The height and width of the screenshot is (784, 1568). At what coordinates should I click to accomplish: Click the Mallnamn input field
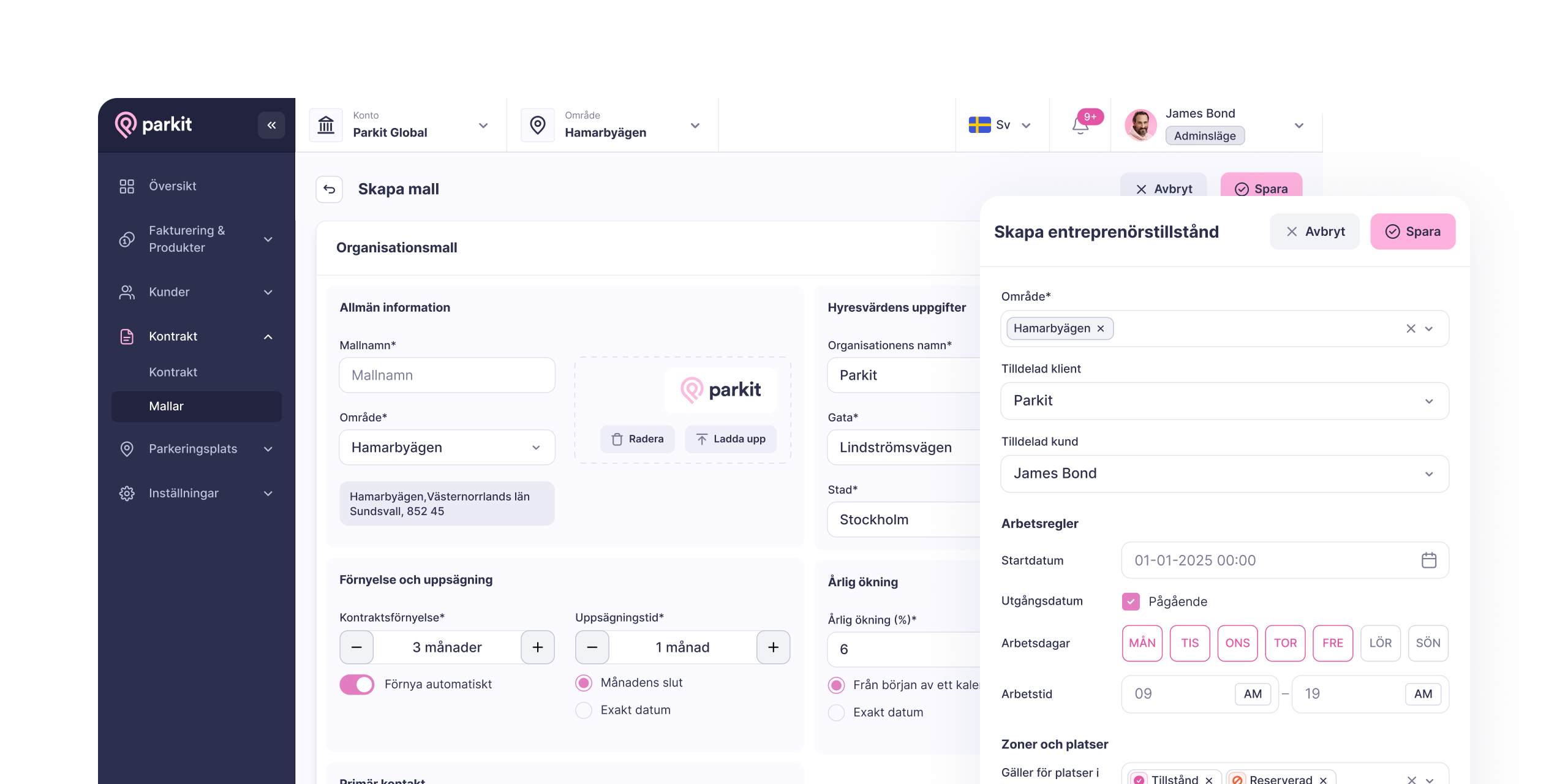point(447,375)
